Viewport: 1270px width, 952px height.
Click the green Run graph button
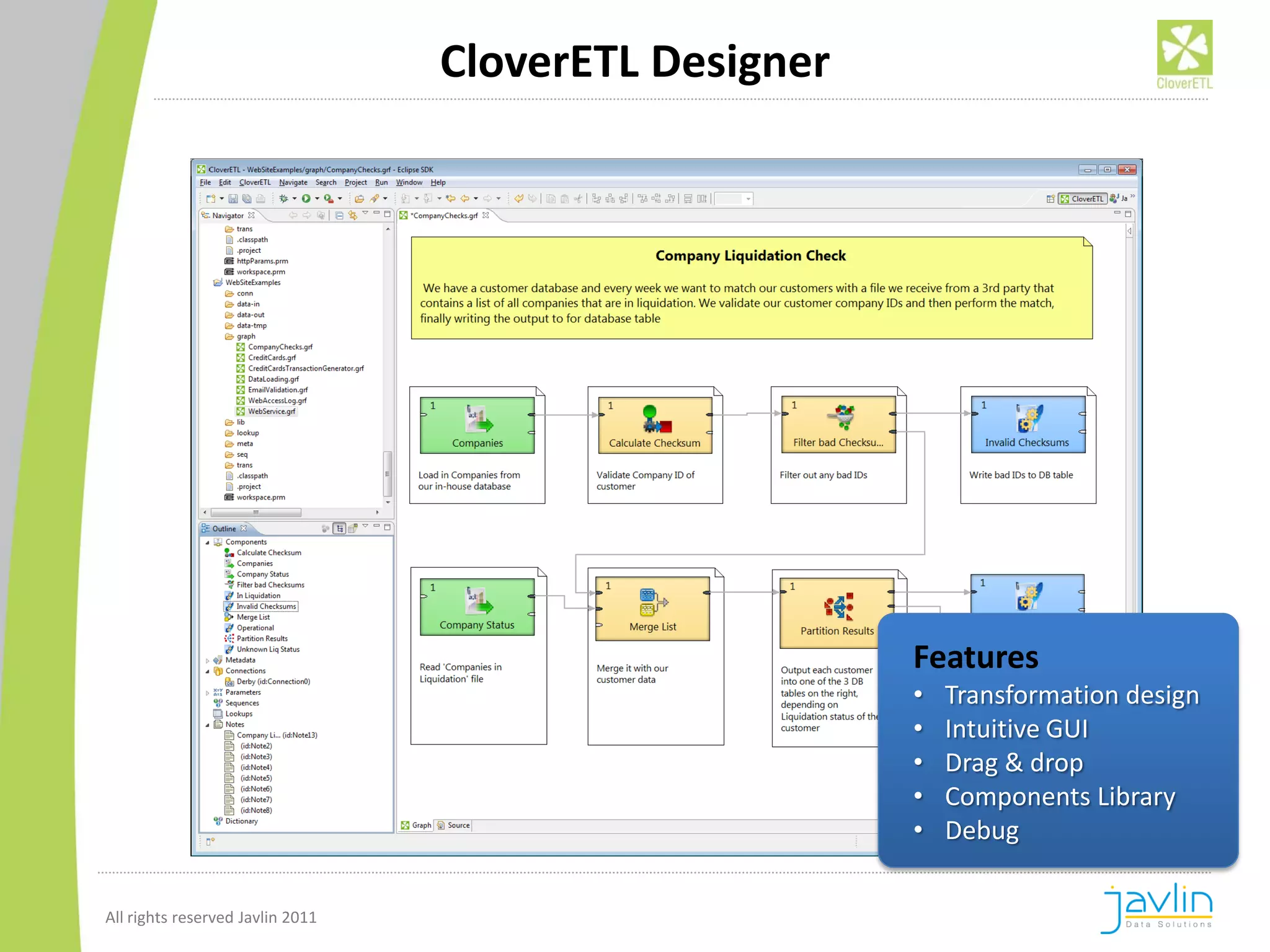tap(306, 199)
